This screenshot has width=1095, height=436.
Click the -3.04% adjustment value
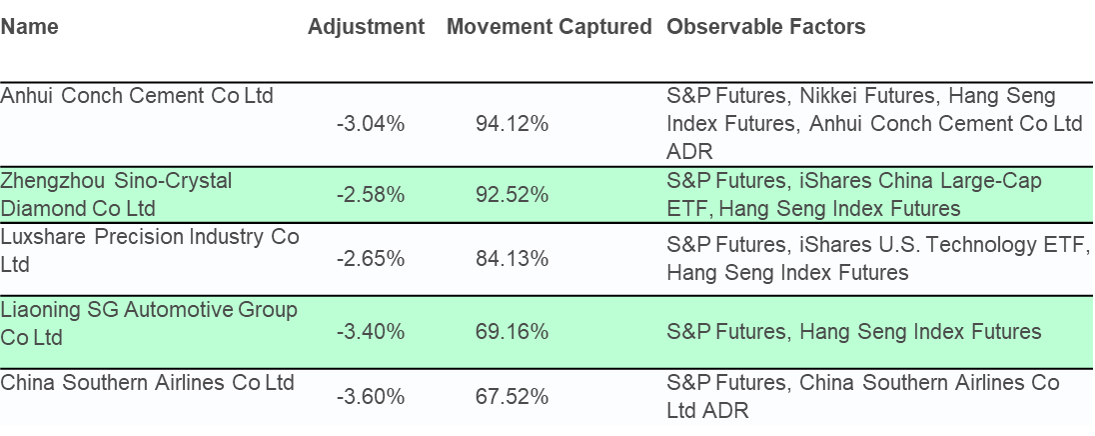coord(370,124)
